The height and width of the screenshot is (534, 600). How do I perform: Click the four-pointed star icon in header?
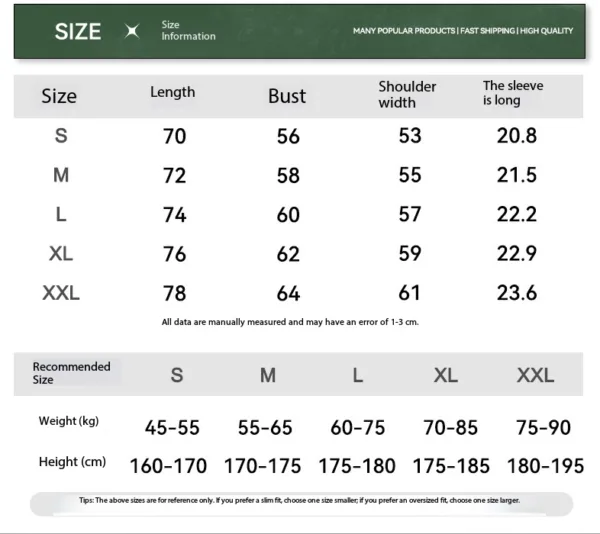coord(131,31)
